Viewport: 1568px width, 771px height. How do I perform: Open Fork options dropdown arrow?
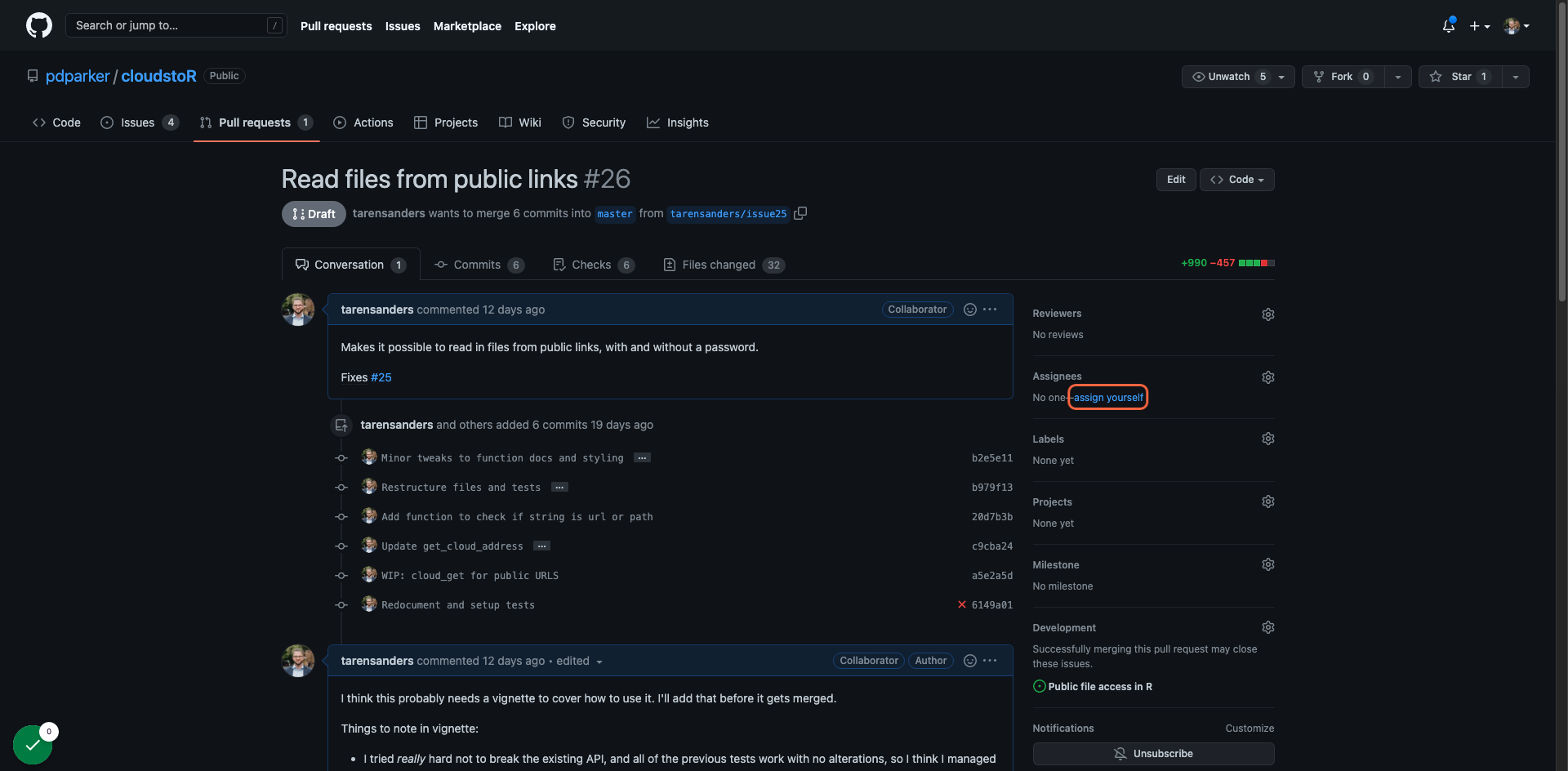click(1398, 77)
